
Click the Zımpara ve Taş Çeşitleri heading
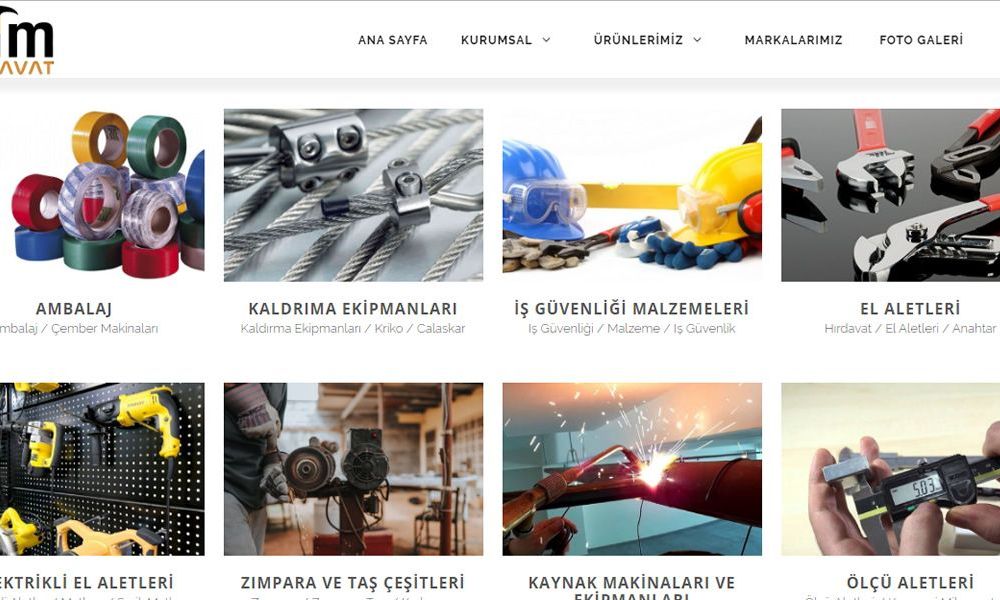tap(353, 583)
